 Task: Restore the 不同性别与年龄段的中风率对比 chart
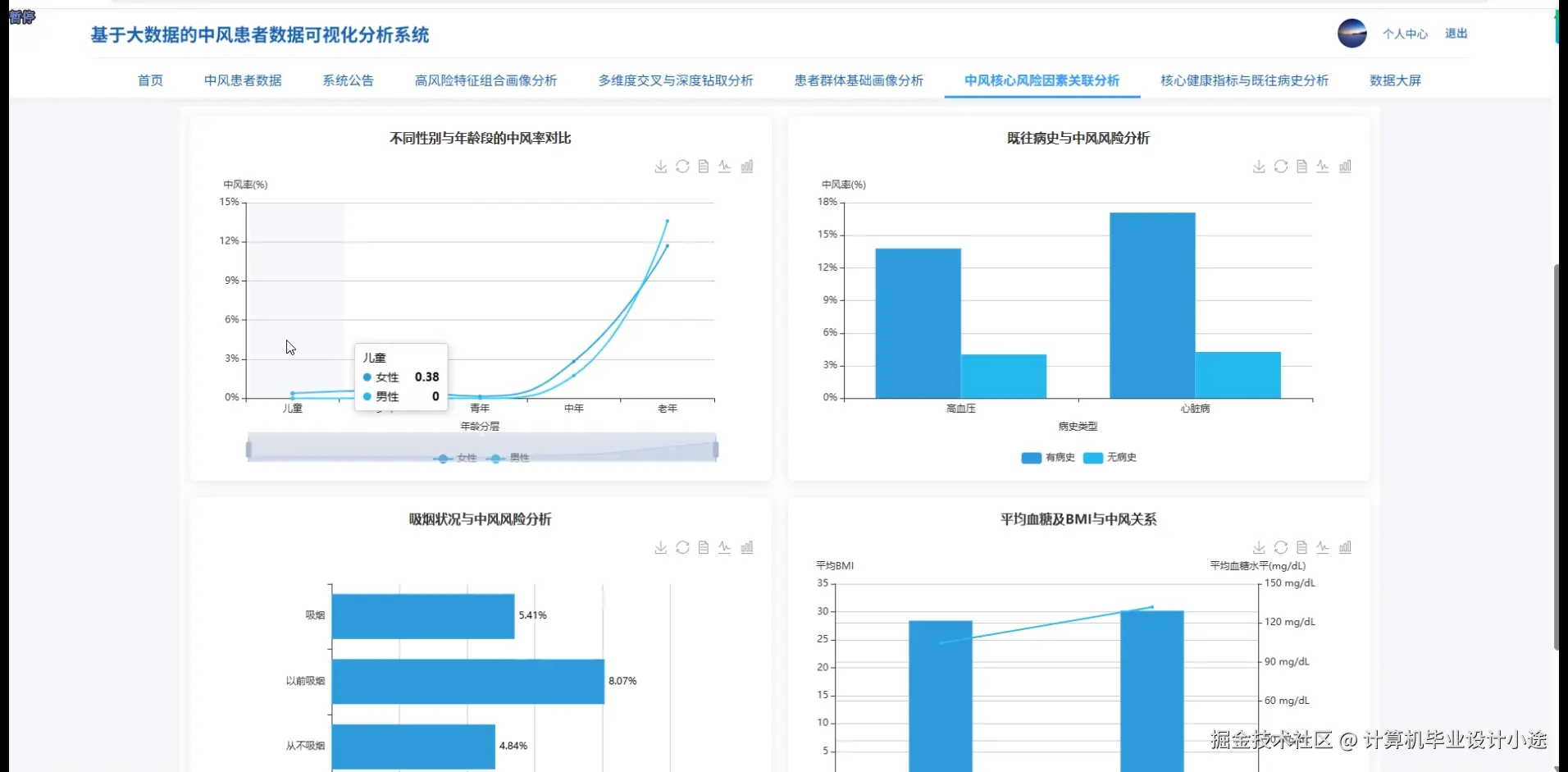(682, 166)
